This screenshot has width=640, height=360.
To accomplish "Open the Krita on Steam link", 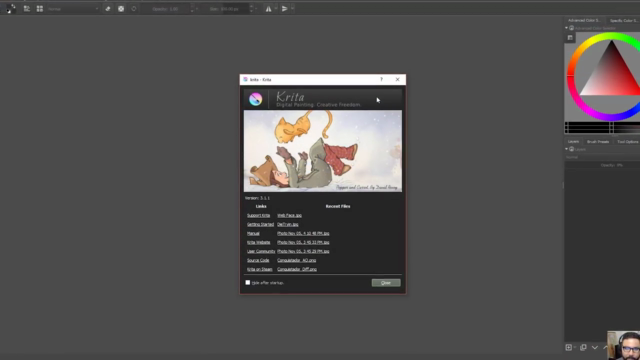I will [x=260, y=269].
